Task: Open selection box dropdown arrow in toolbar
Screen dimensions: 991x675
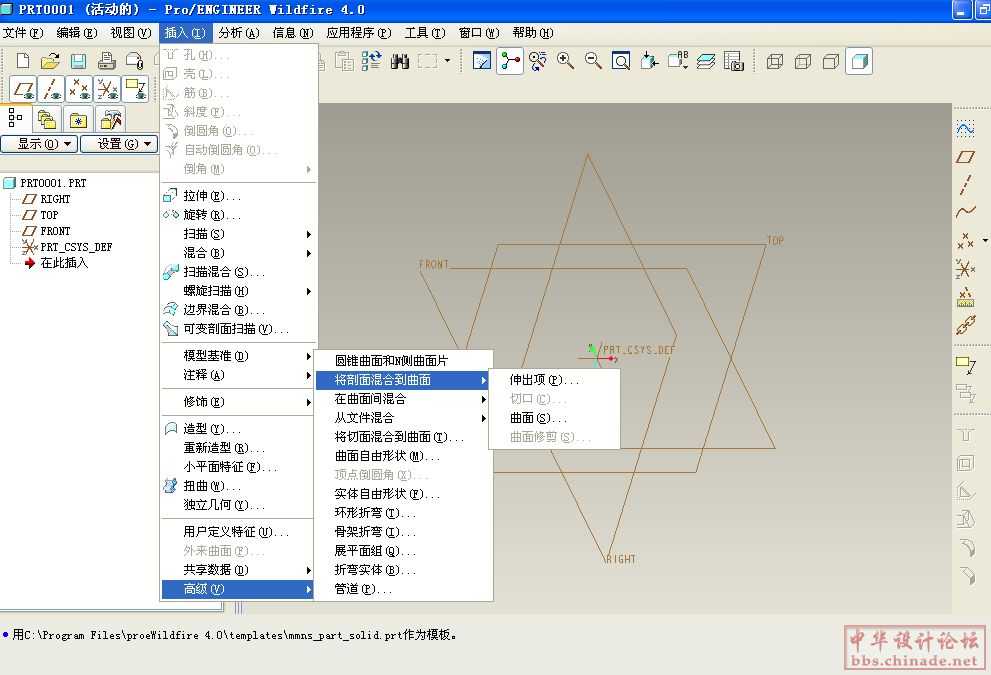Action: point(447,61)
